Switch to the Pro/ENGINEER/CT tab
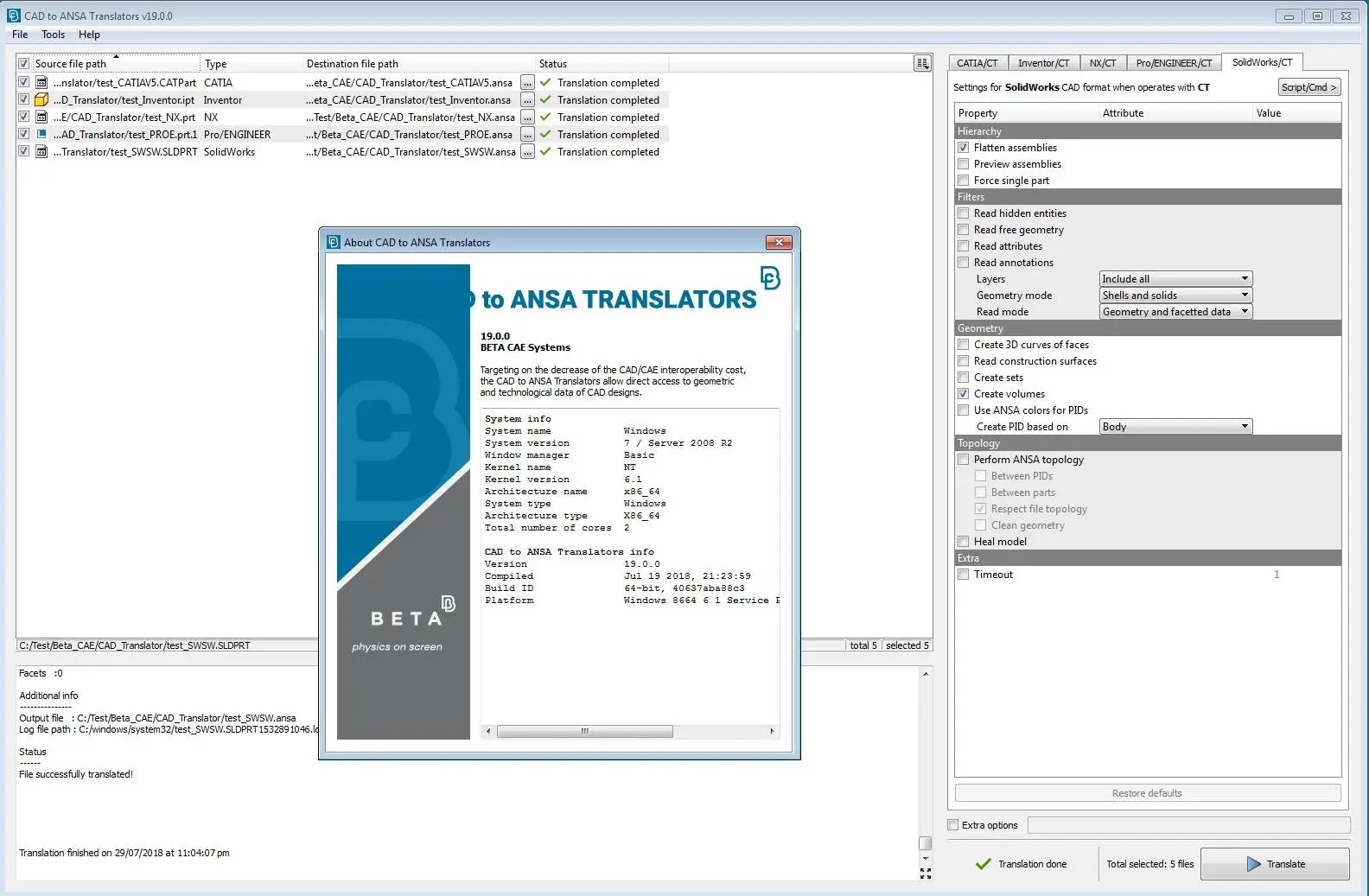 pos(1174,63)
